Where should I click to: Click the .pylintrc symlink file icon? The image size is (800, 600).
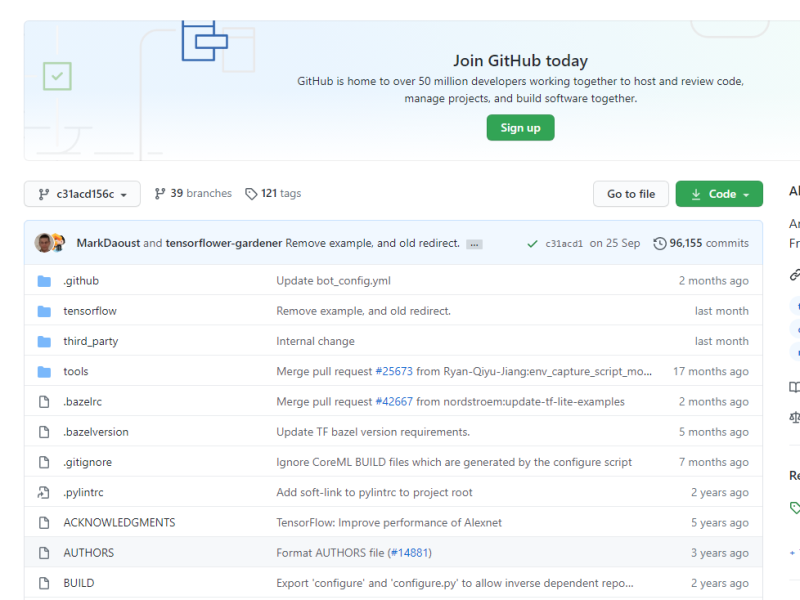[44, 492]
